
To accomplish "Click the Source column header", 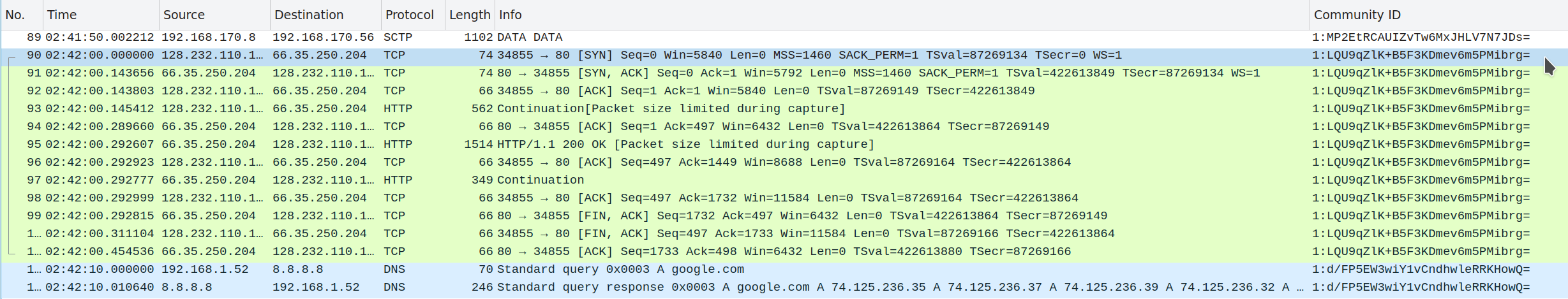I will click(x=214, y=15).
